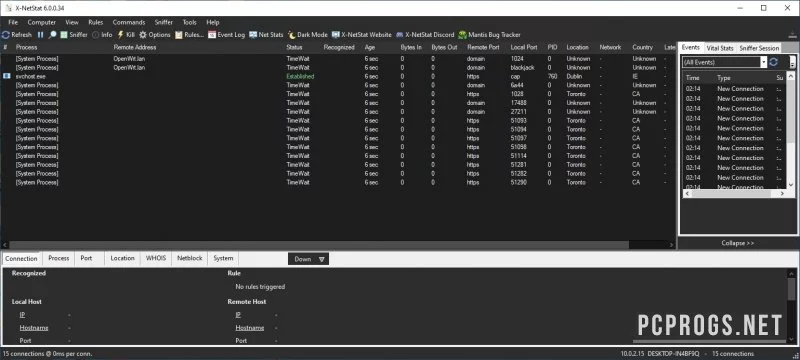Viewport: 800px width, 360px height.
Task: Click the svchost.exe process row icon
Action: click(7, 76)
